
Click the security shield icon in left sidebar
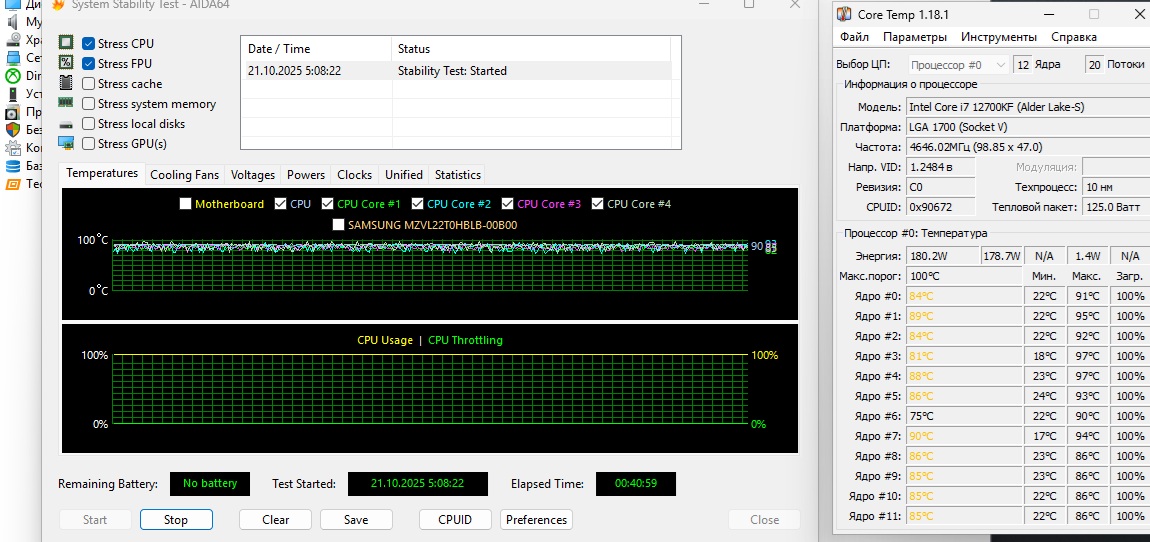[13, 130]
